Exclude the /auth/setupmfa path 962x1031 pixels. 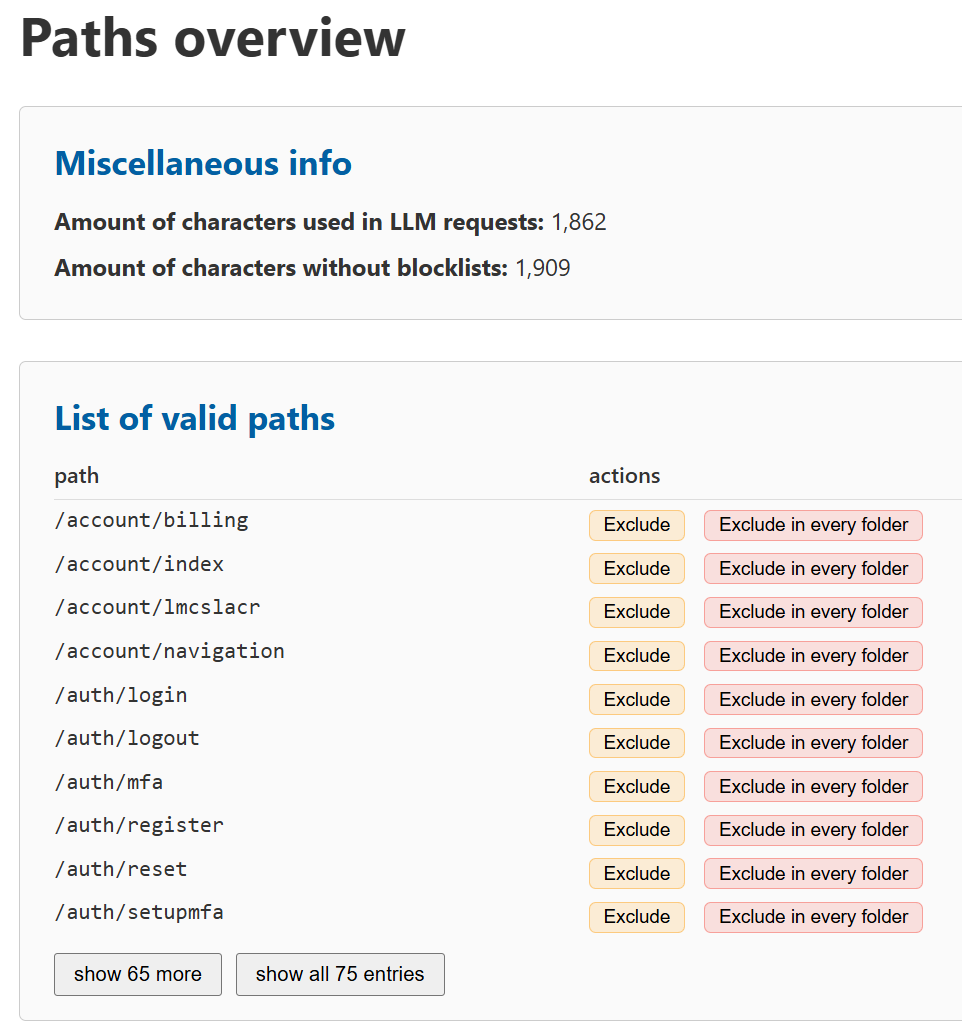click(636, 916)
